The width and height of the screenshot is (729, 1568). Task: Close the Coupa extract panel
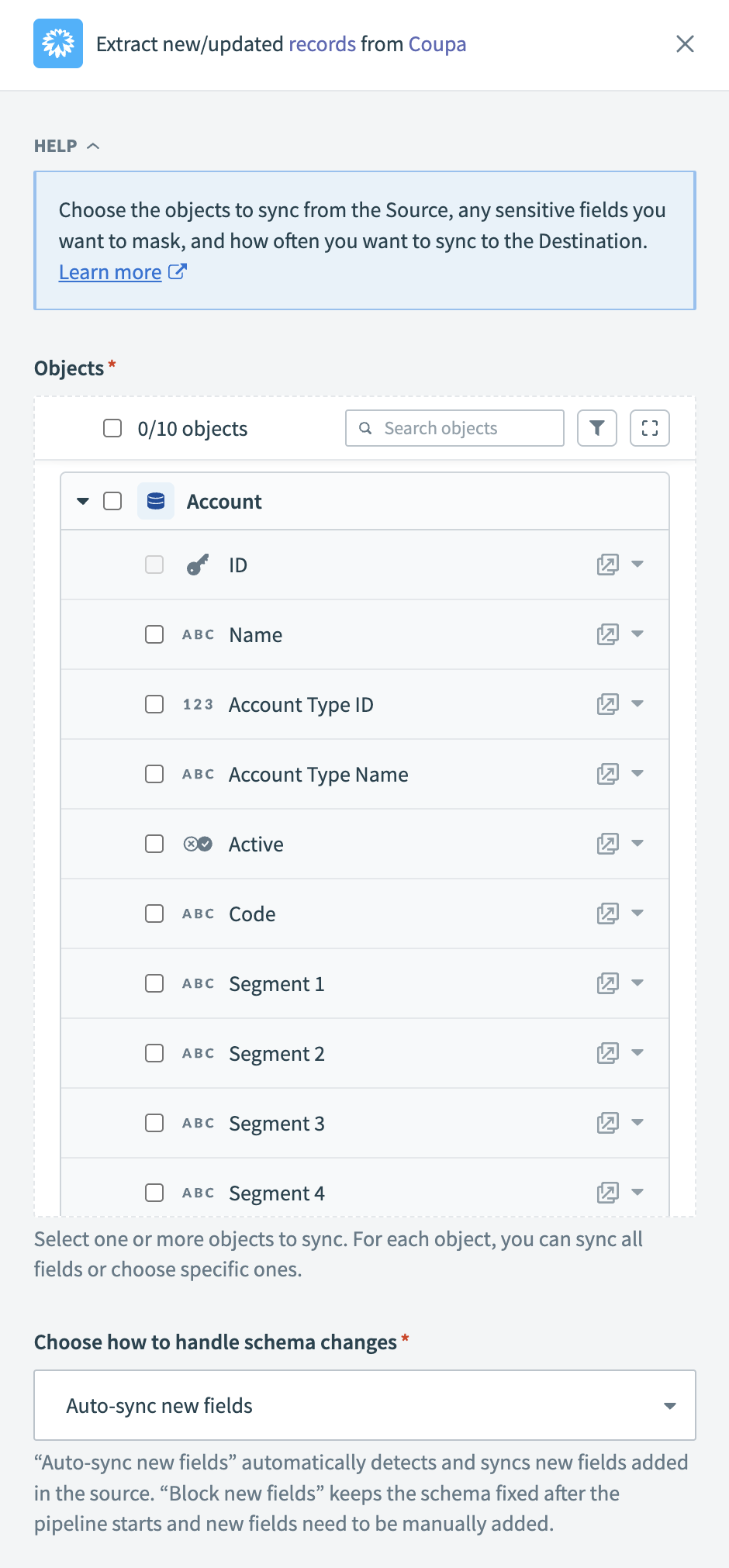[685, 43]
